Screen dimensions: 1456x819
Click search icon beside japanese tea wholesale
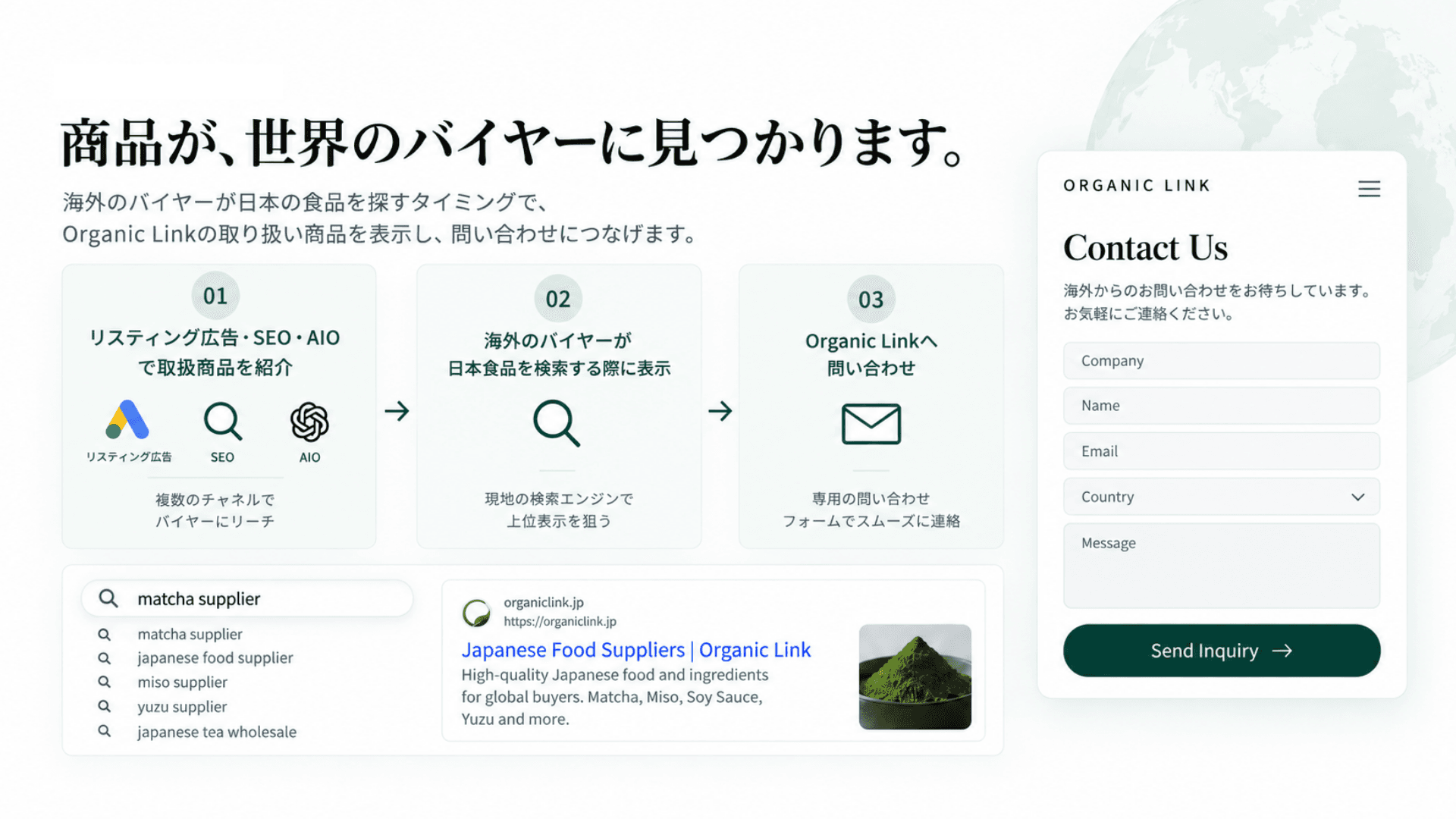tap(104, 731)
